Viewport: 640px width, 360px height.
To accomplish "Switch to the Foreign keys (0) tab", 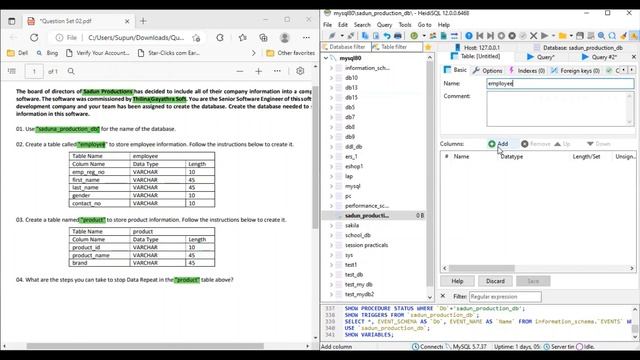I will point(576,71).
